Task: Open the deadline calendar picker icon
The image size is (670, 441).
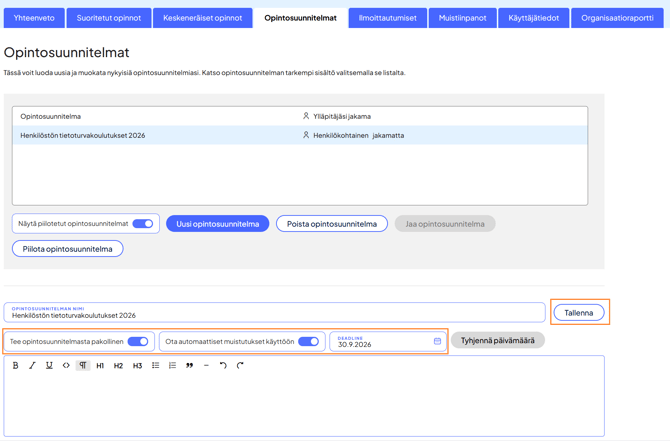Action: tap(437, 342)
